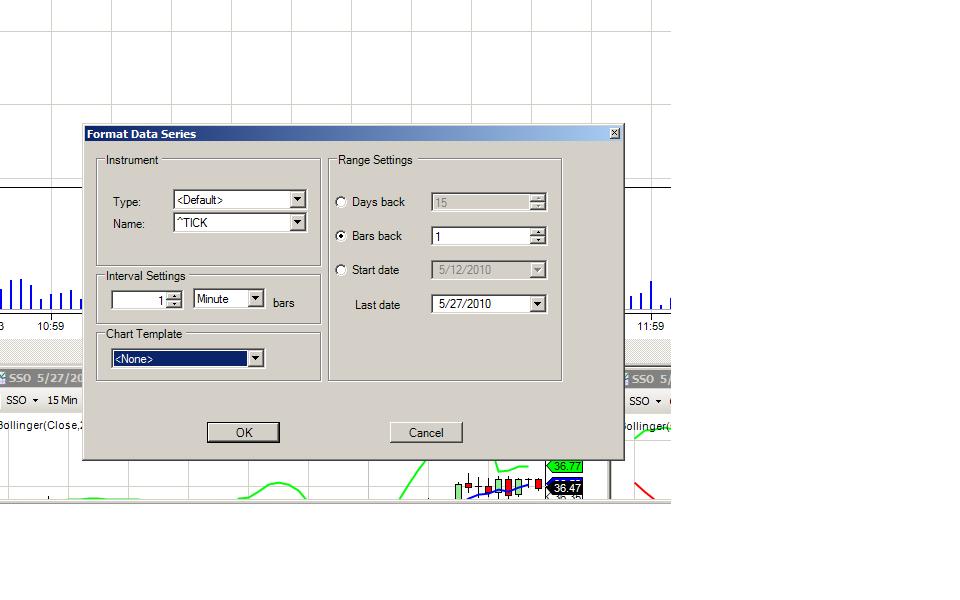
Task: Click the 10:59 time axis label
Action: (x=50, y=326)
